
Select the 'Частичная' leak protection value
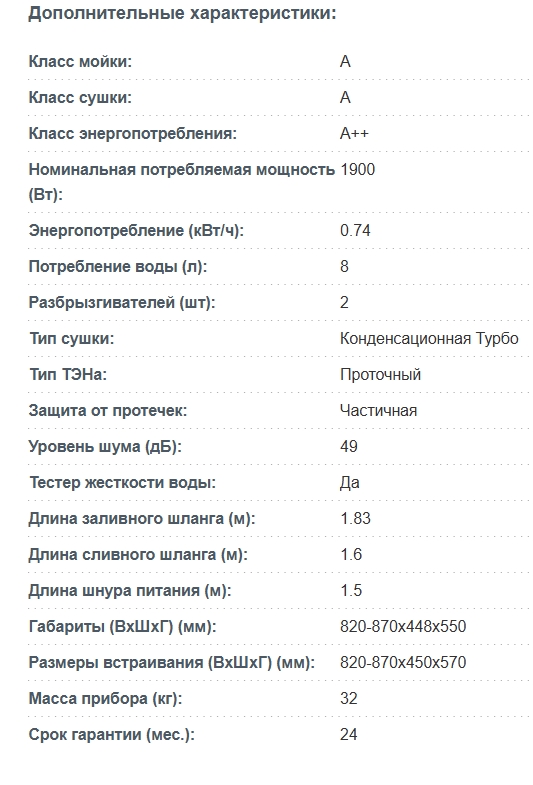378,411
